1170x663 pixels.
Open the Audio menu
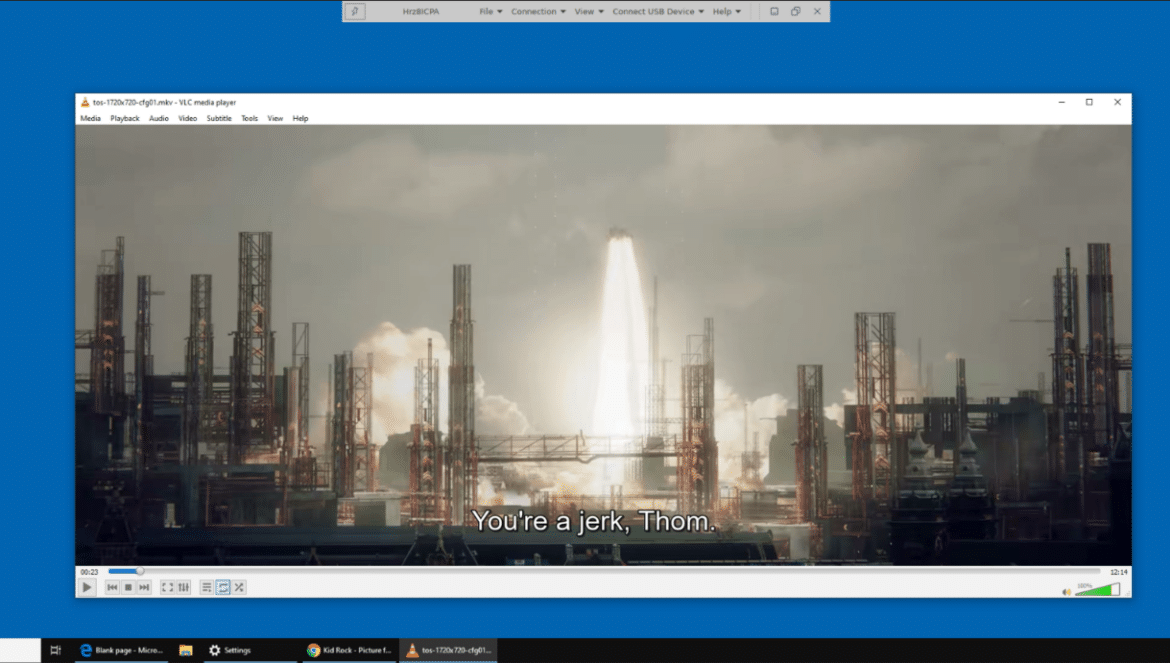[x=158, y=119]
